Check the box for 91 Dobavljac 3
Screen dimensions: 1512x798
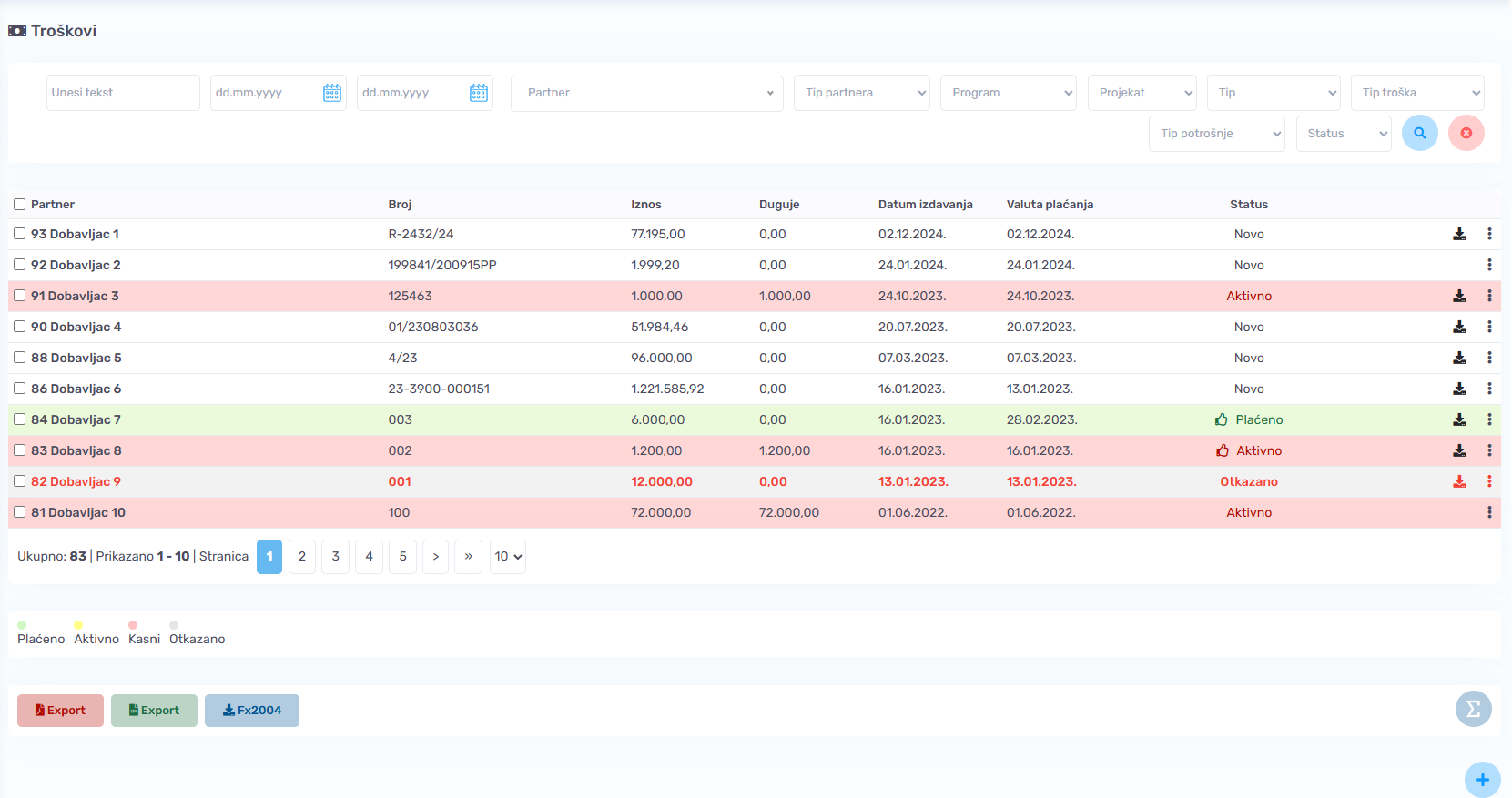tap(19, 295)
